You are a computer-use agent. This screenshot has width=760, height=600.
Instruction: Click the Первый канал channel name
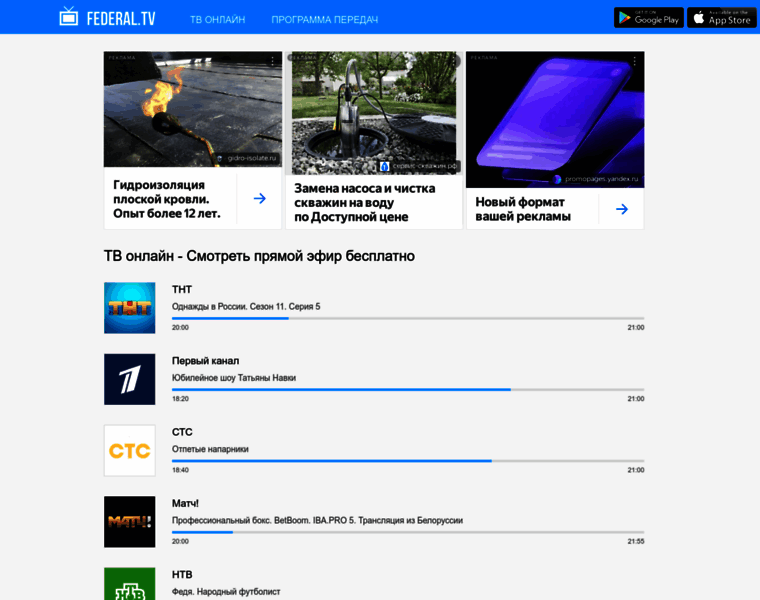coord(206,361)
